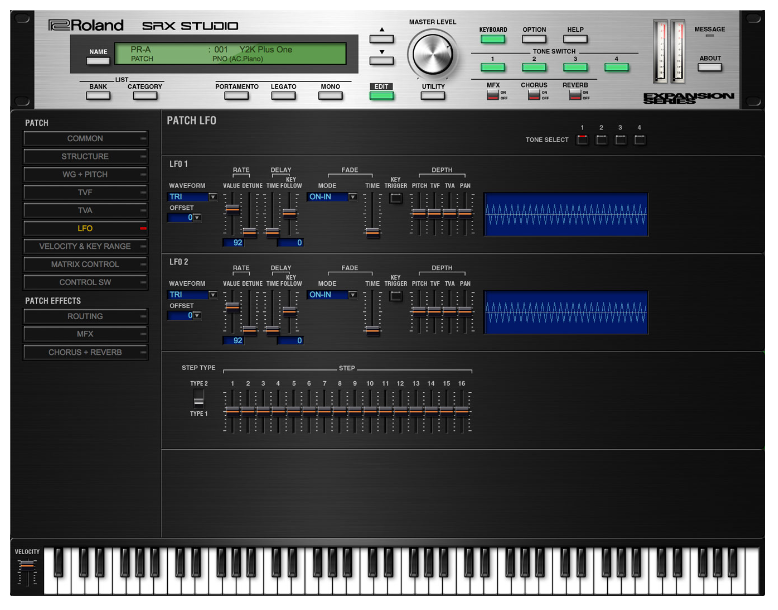Open the LFO 1 offset dropdown
This screenshot has width=778, height=610.
[x=185, y=217]
